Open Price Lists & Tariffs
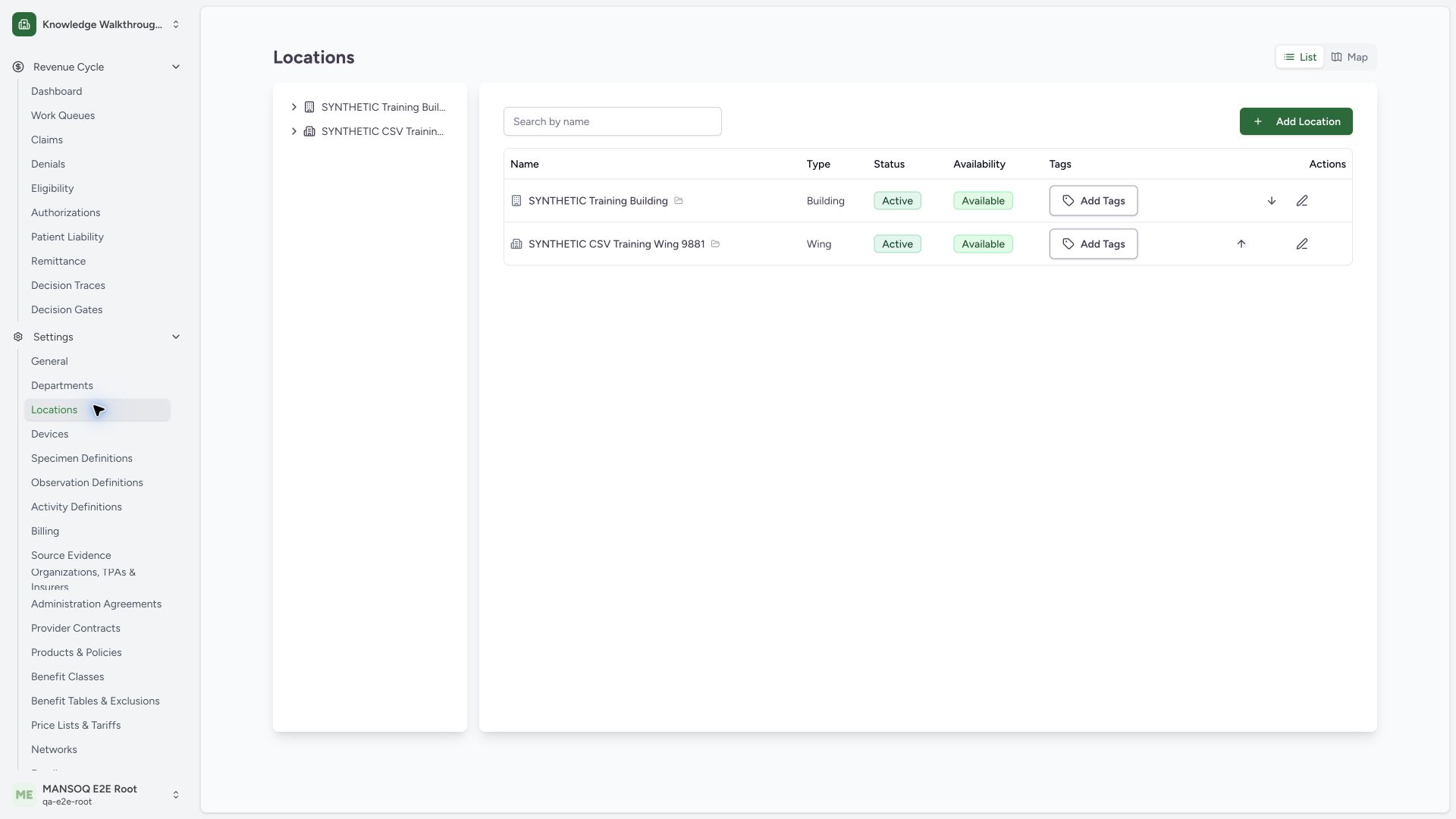 point(97,725)
